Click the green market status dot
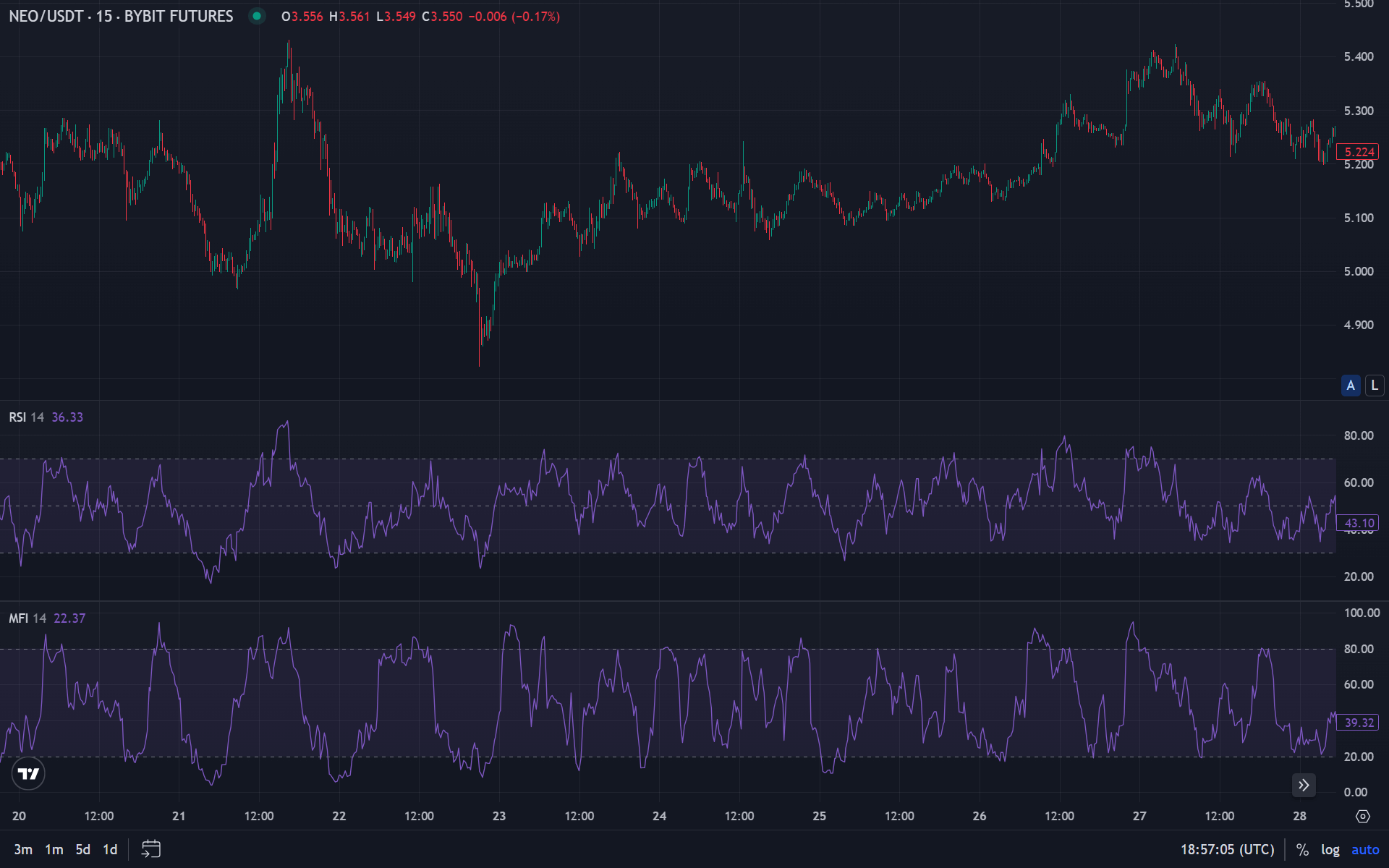 click(x=257, y=16)
